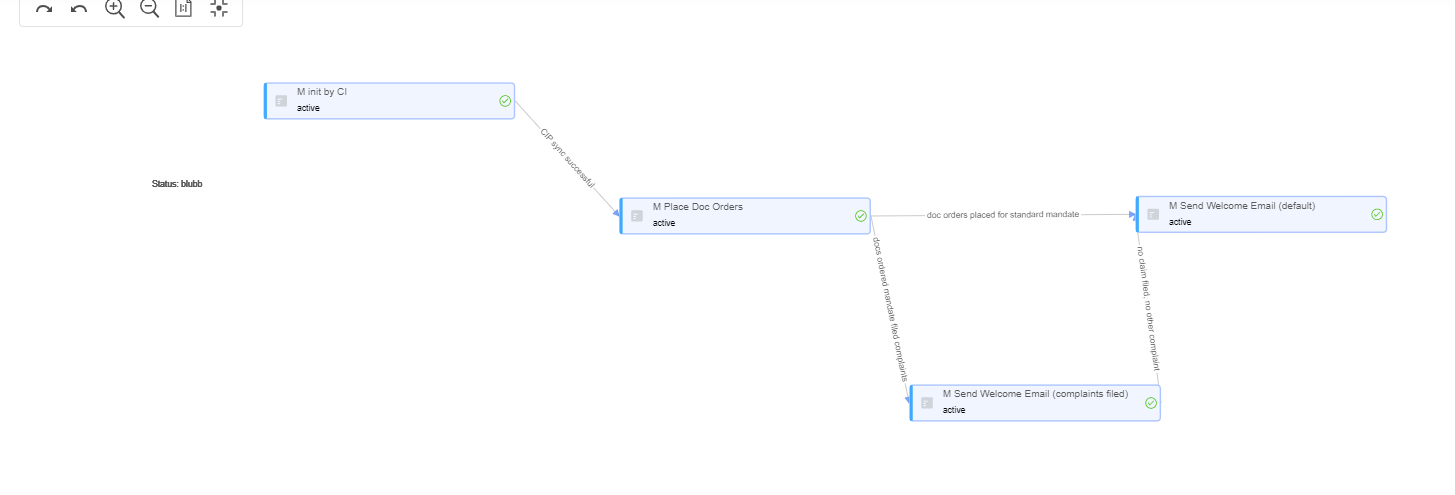Image resolution: width=1455 pixels, height=495 pixels.
Task: Select the M Send Welcome Email (default) title
Action: point(1242,205)
